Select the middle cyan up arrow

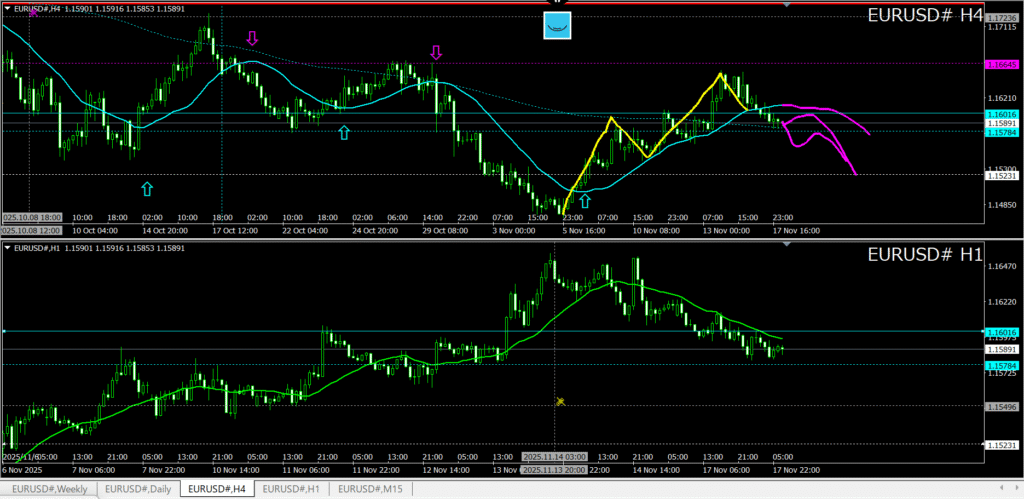344,132
